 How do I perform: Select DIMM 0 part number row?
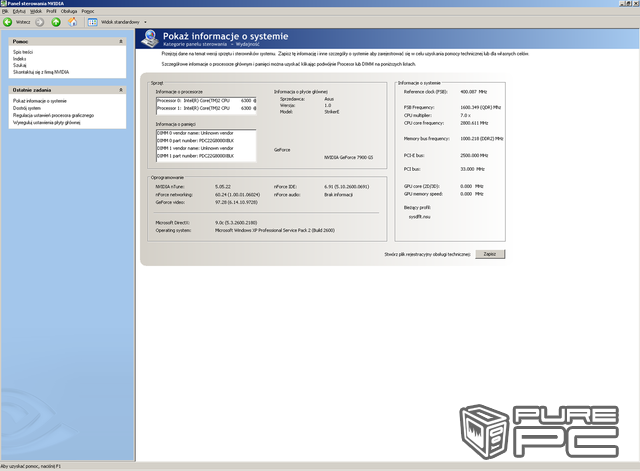(x=206, y=140)
